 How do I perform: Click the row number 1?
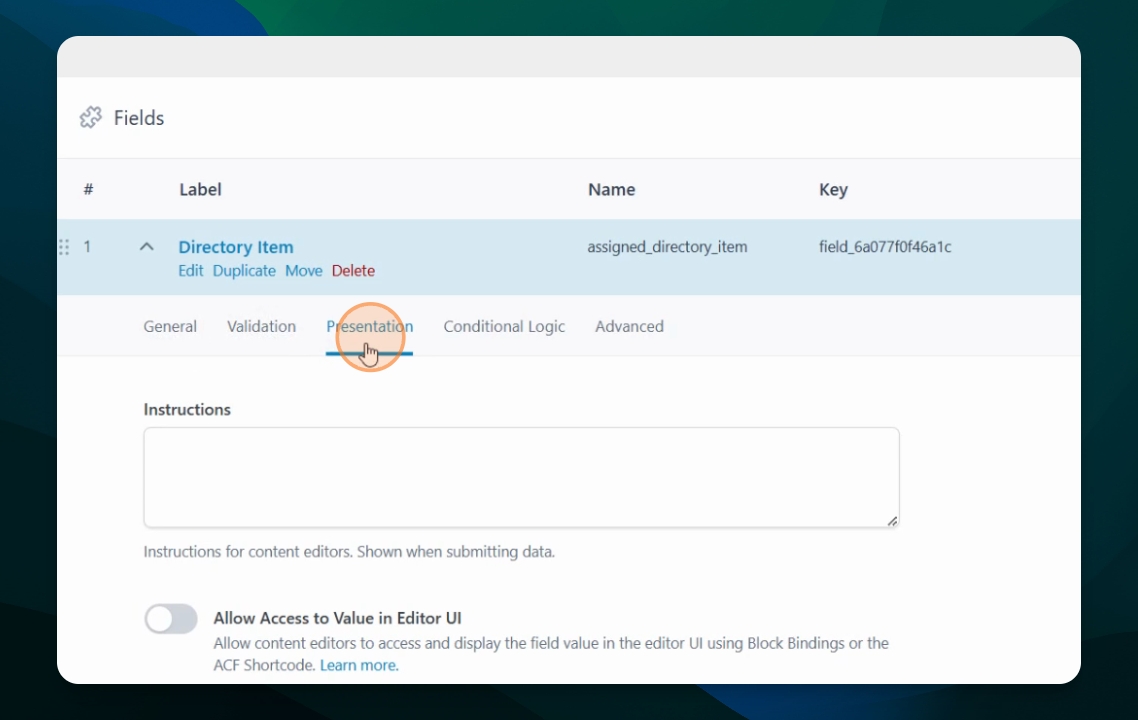click(87, 247)
